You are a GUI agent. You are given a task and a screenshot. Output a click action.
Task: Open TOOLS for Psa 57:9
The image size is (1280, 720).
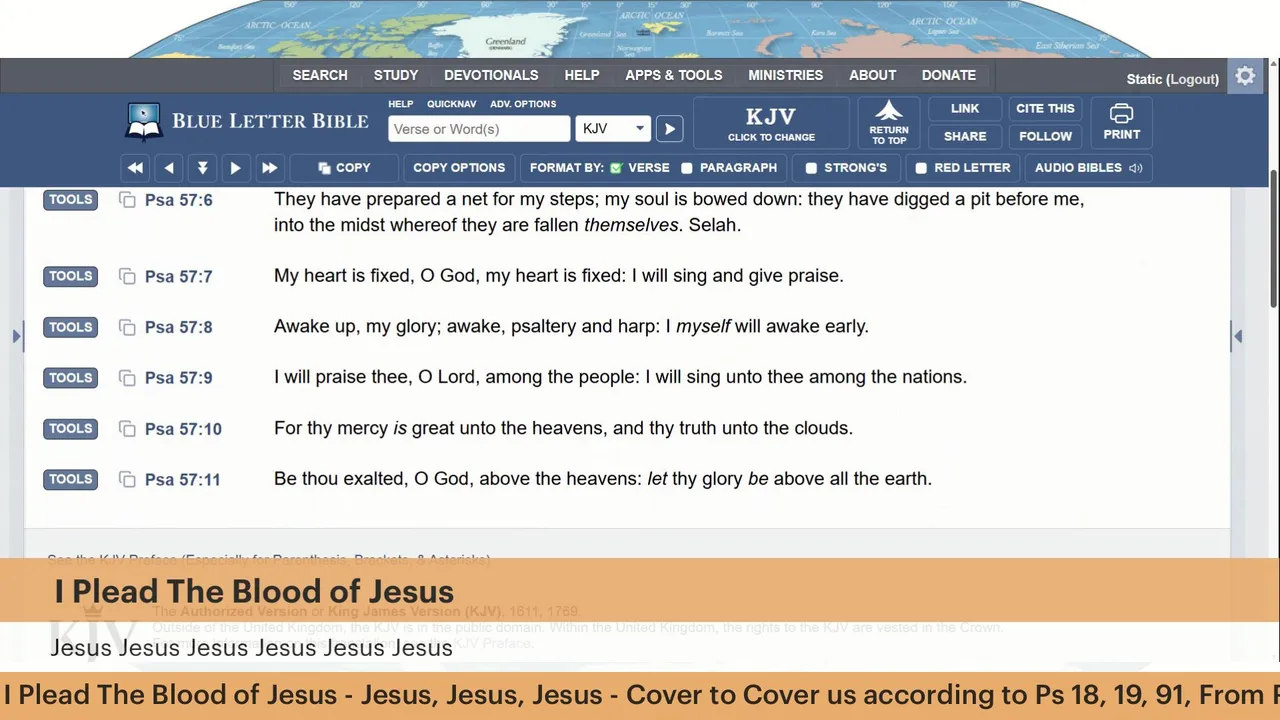(70, 378)
